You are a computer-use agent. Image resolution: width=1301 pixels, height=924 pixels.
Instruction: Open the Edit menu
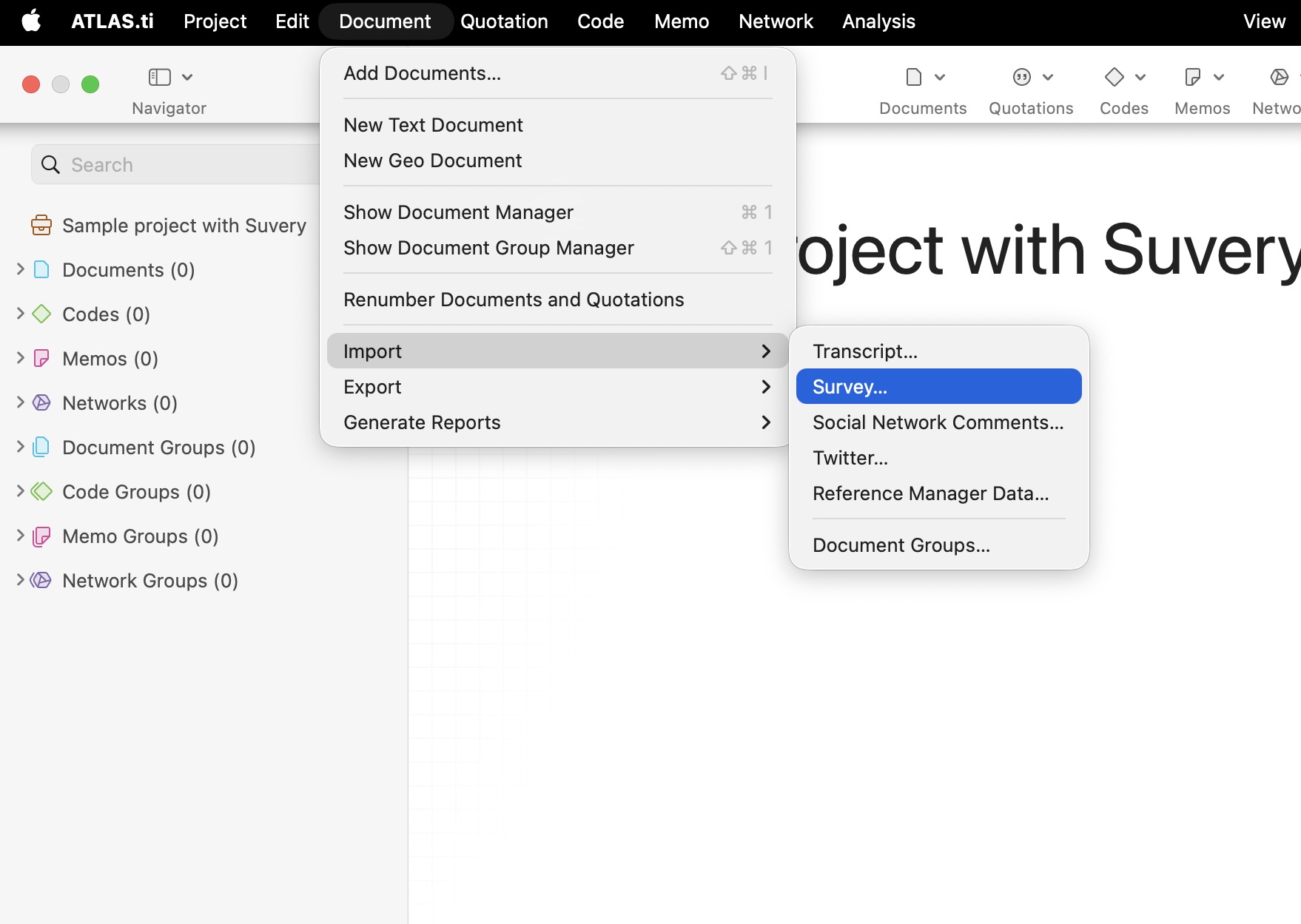tap(292, 21)
